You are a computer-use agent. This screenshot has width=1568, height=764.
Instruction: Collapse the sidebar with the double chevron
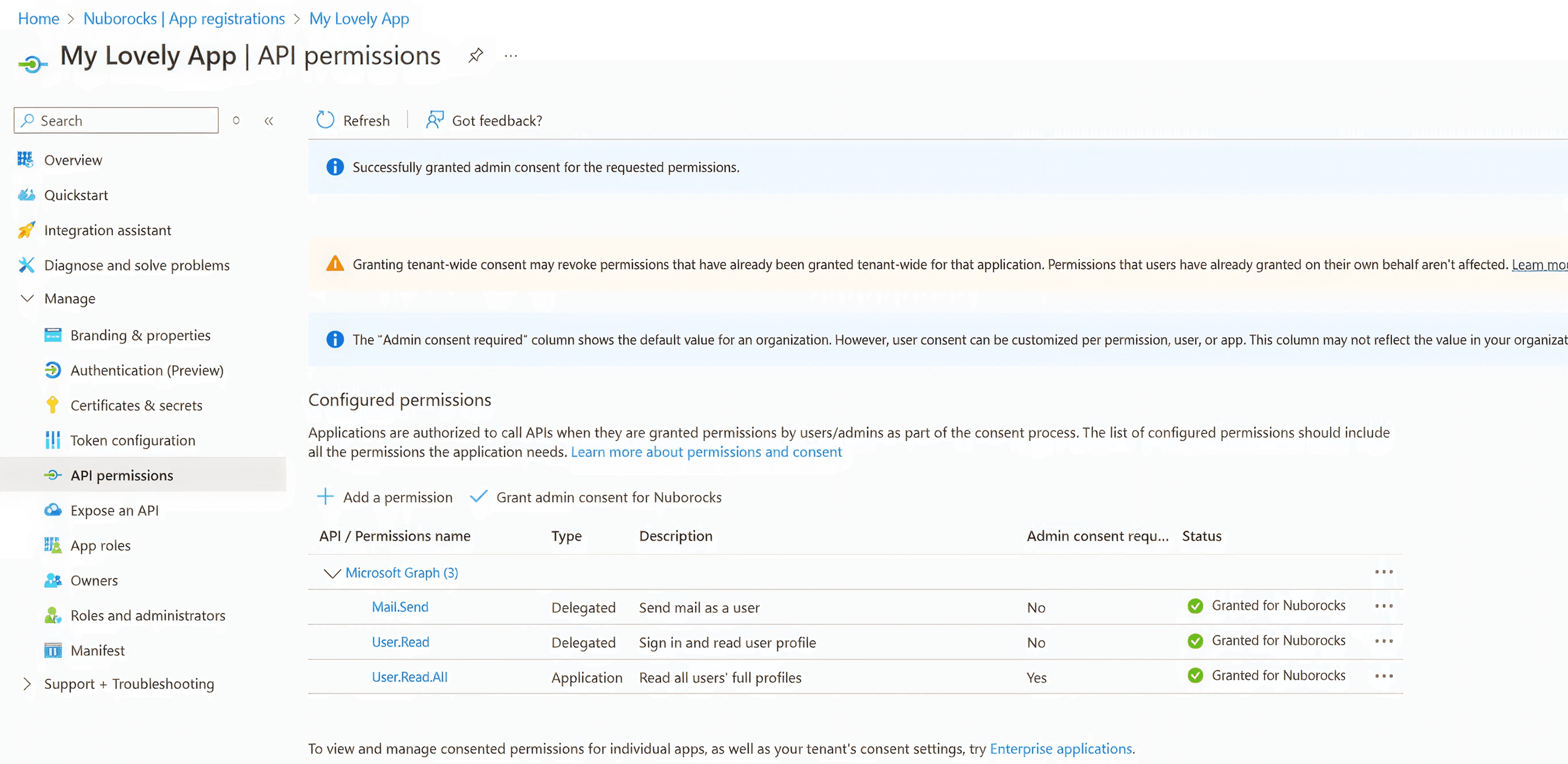pos(268,120)
